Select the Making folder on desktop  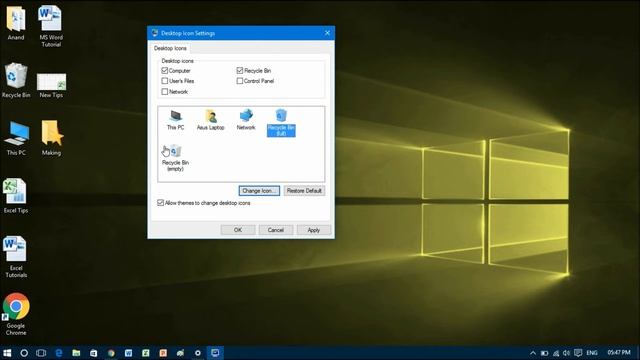pos(51,138)
